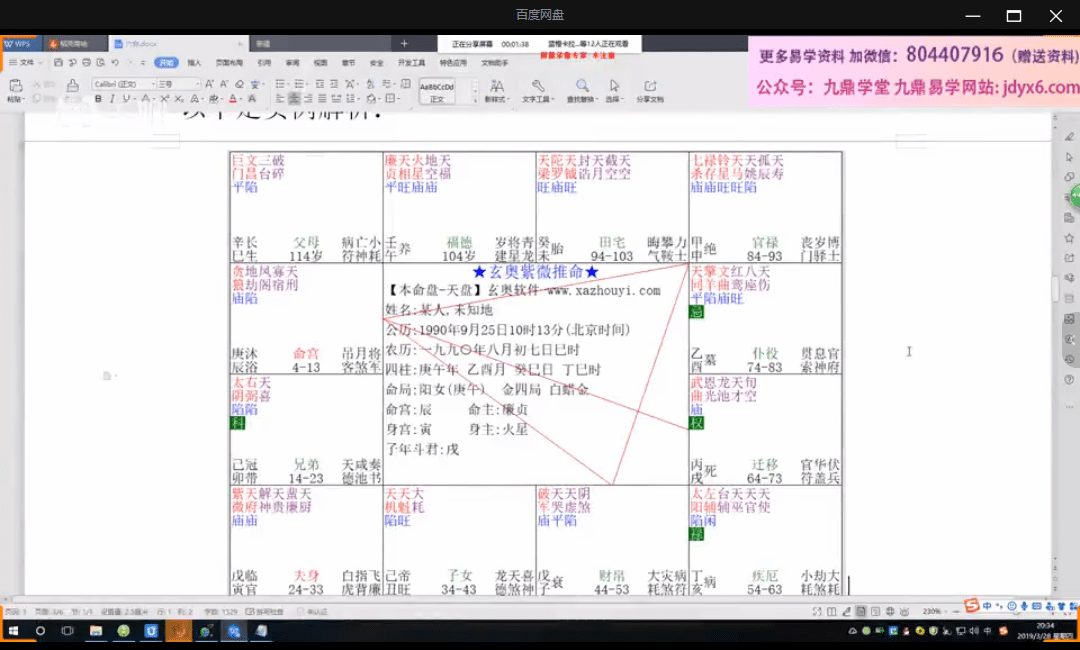Click the new tab plus button

point(404,44)
